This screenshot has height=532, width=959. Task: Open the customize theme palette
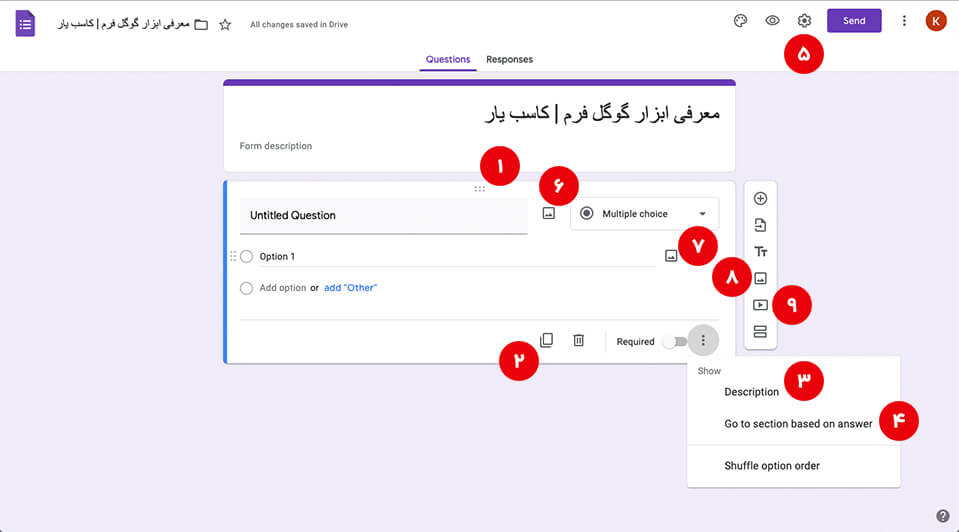(740, 21)
